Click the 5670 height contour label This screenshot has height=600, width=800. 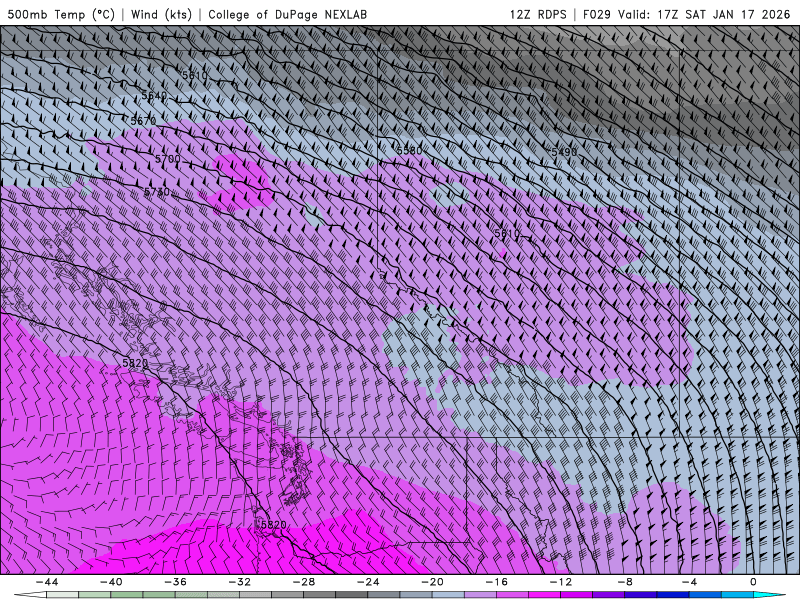coord(143,121)
